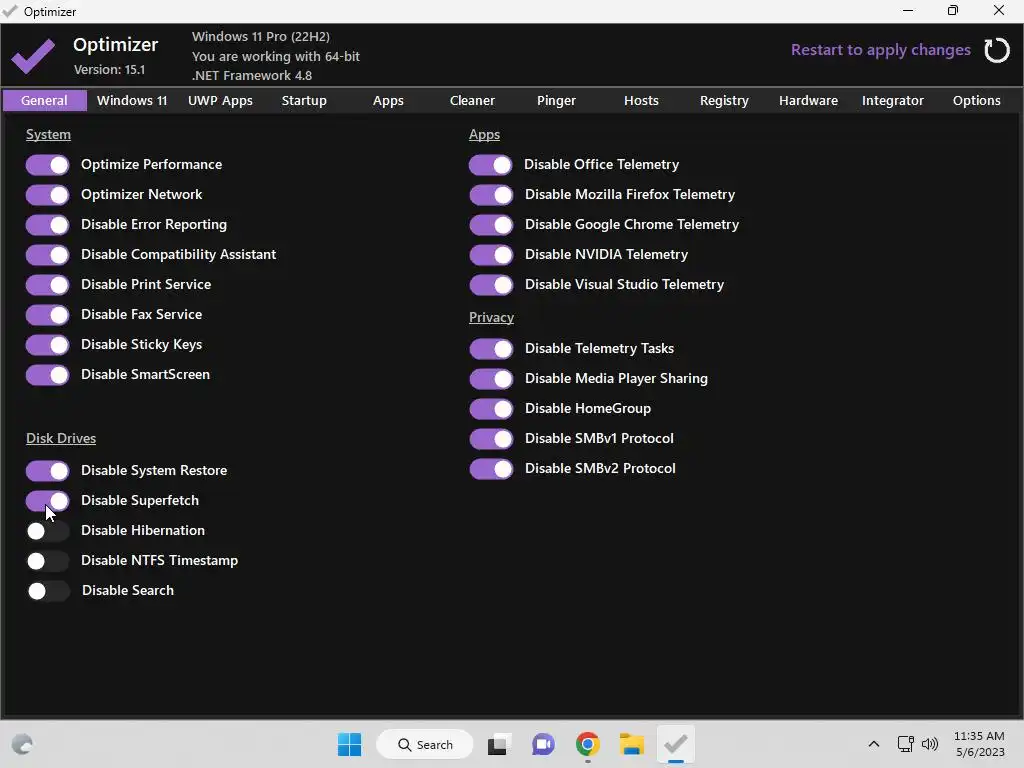
Task: Switch to the Cleaner tab
Action: point(472,101)
